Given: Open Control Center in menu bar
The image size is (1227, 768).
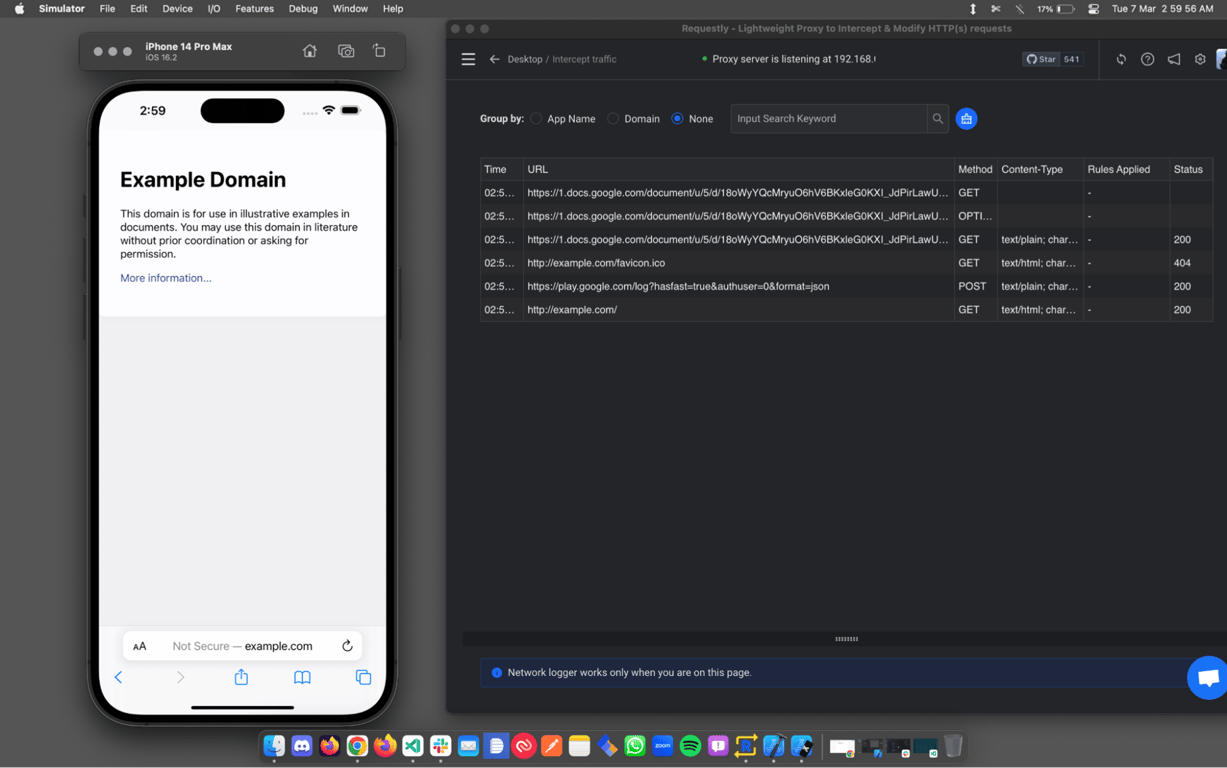Looking at the screenshot, I should (x=1093, y=9).
